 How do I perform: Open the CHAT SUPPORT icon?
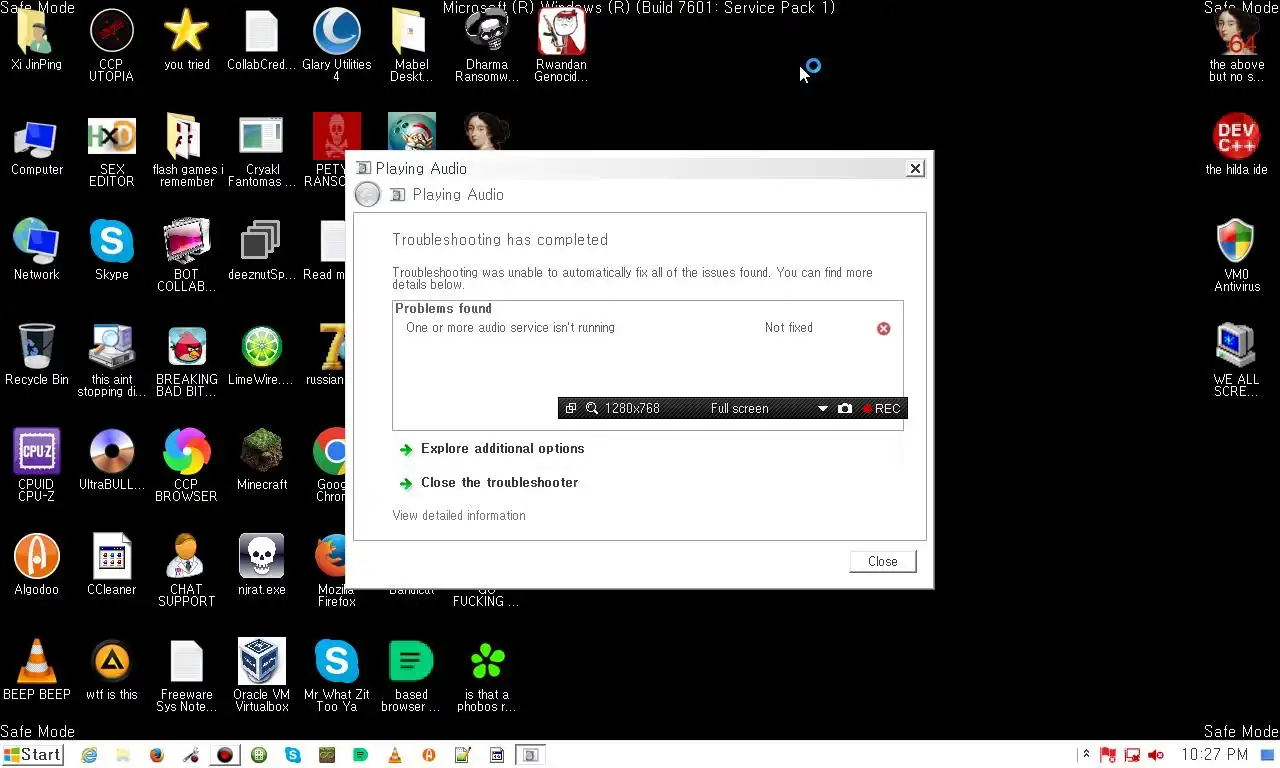pos(187,571)
